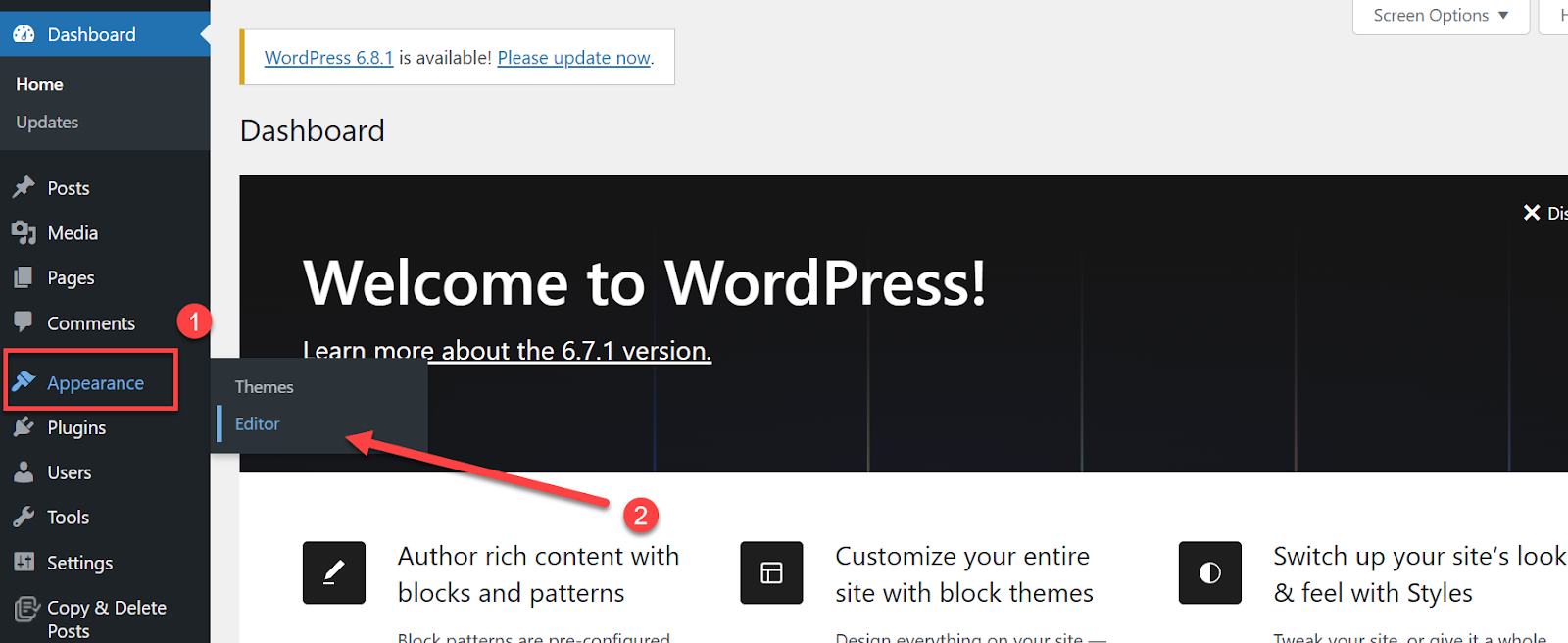Click the Dashboard gauge icon

(x=24, y=34)
